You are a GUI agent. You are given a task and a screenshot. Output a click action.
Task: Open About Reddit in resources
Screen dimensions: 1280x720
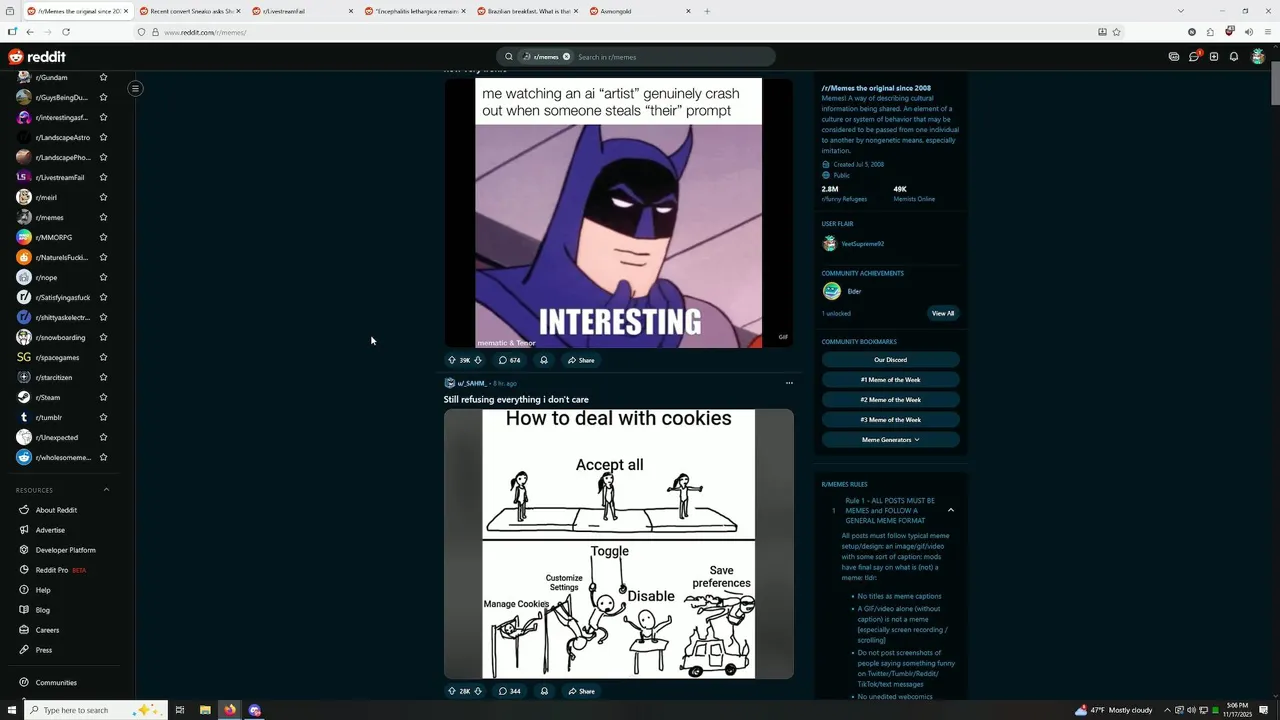coord(56,510)
